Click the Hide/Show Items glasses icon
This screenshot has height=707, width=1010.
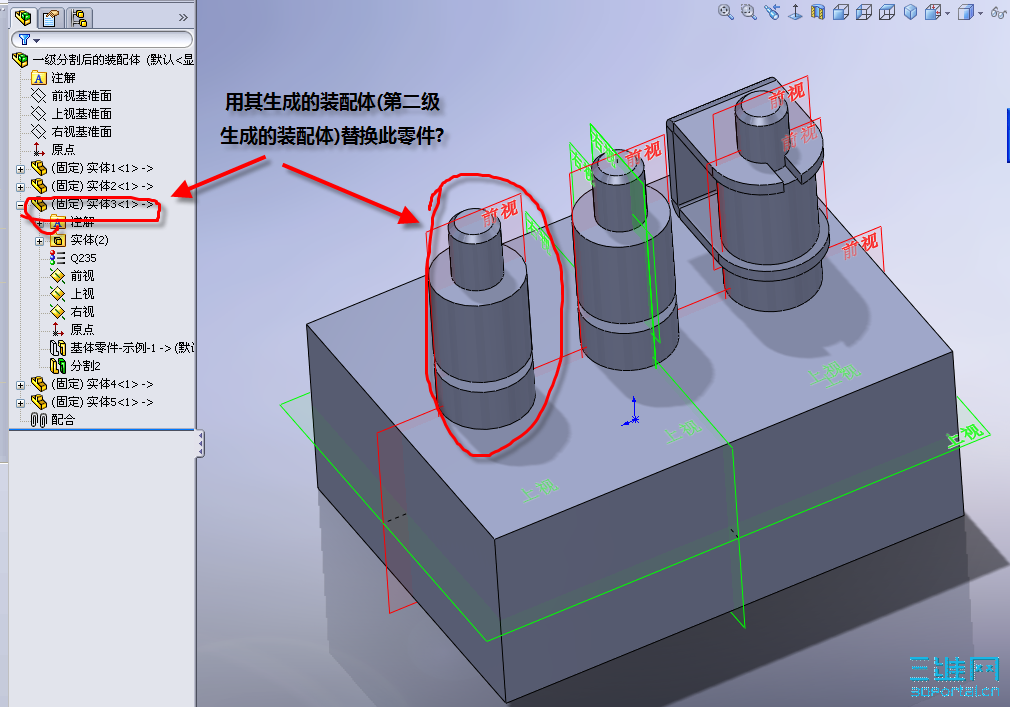(998, 12)
